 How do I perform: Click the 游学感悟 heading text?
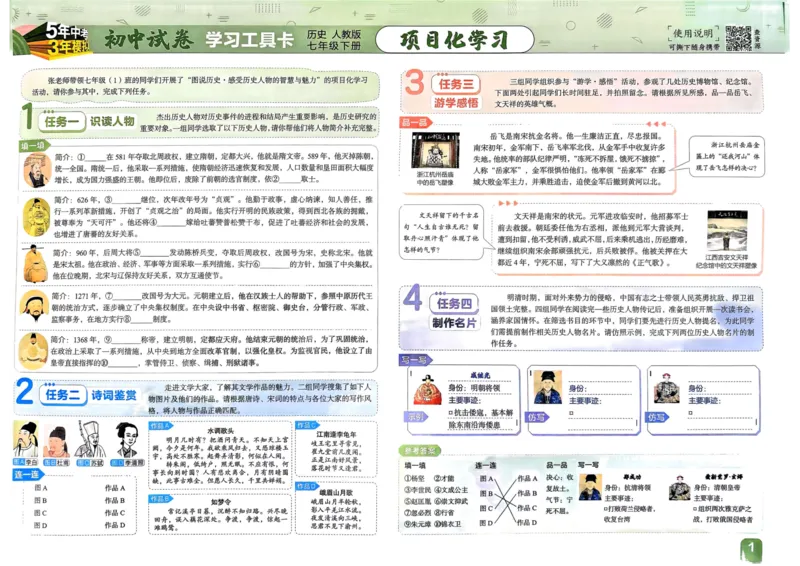pyautogui.click(x=456, y=103)
